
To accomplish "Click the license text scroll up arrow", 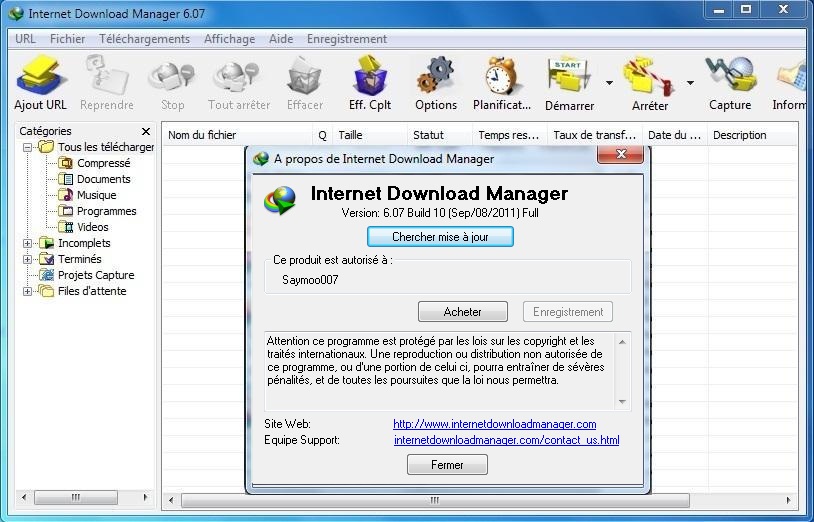I will click(622, 342).
